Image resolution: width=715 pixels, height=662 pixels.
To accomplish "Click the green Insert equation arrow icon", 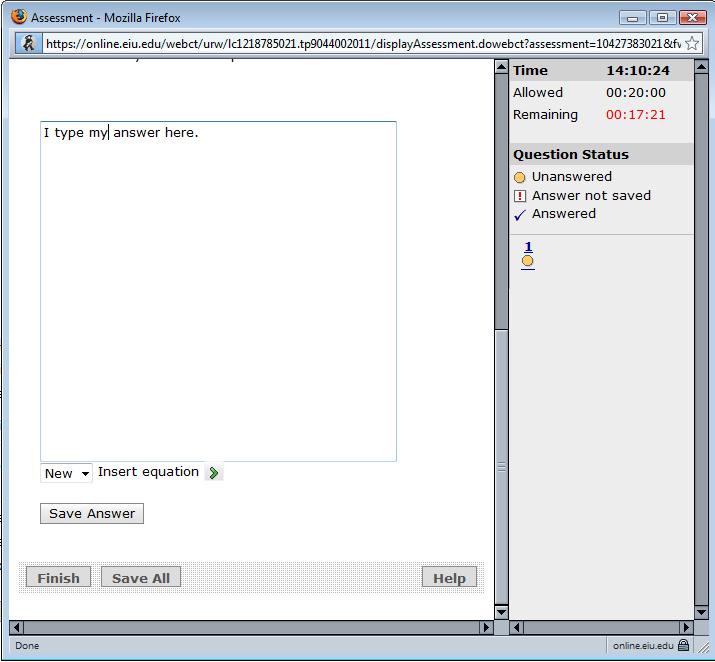I will [214, 473].
